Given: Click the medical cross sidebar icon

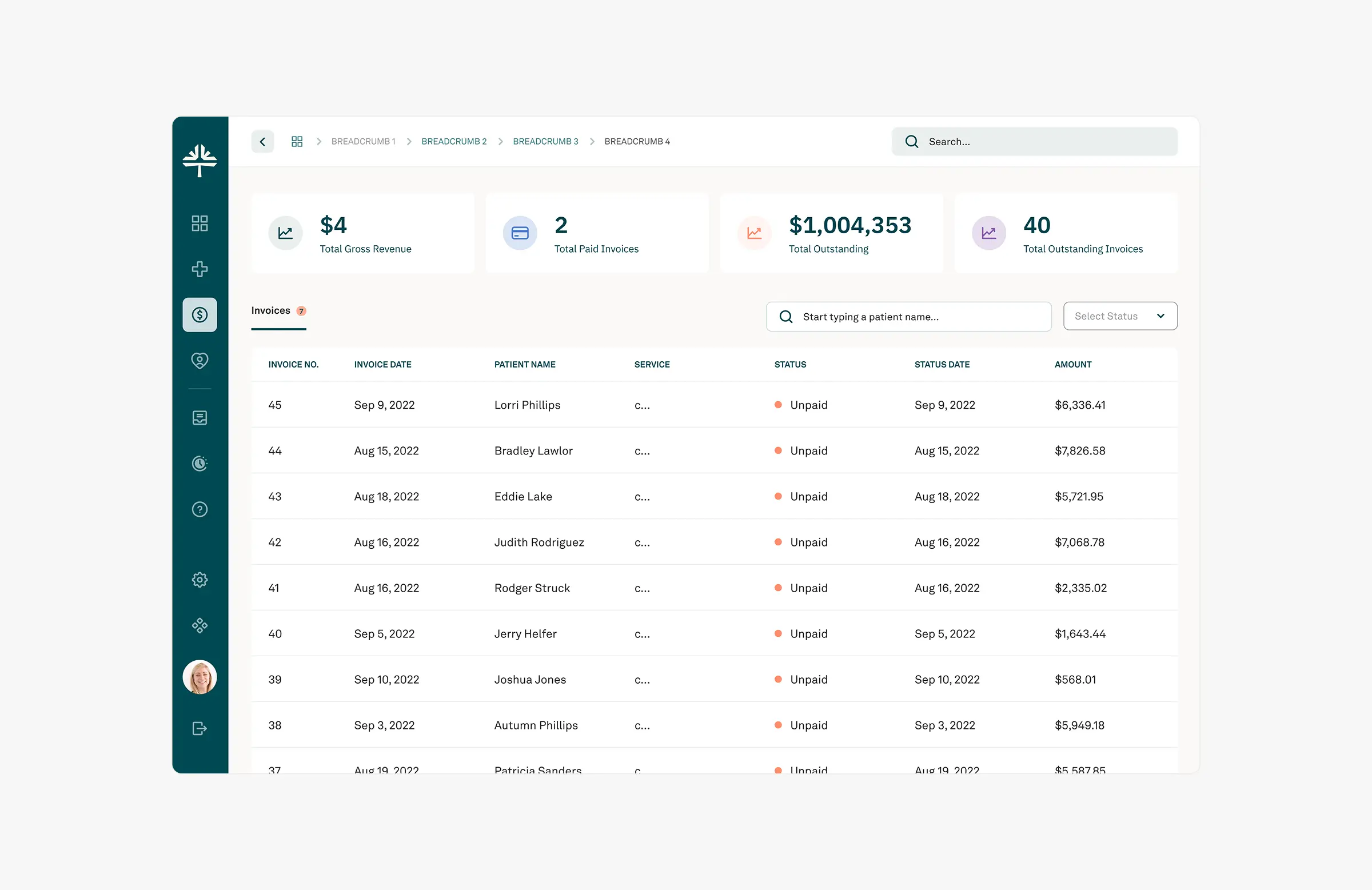Looking at the screenshot, I should [x=200, y=269].
